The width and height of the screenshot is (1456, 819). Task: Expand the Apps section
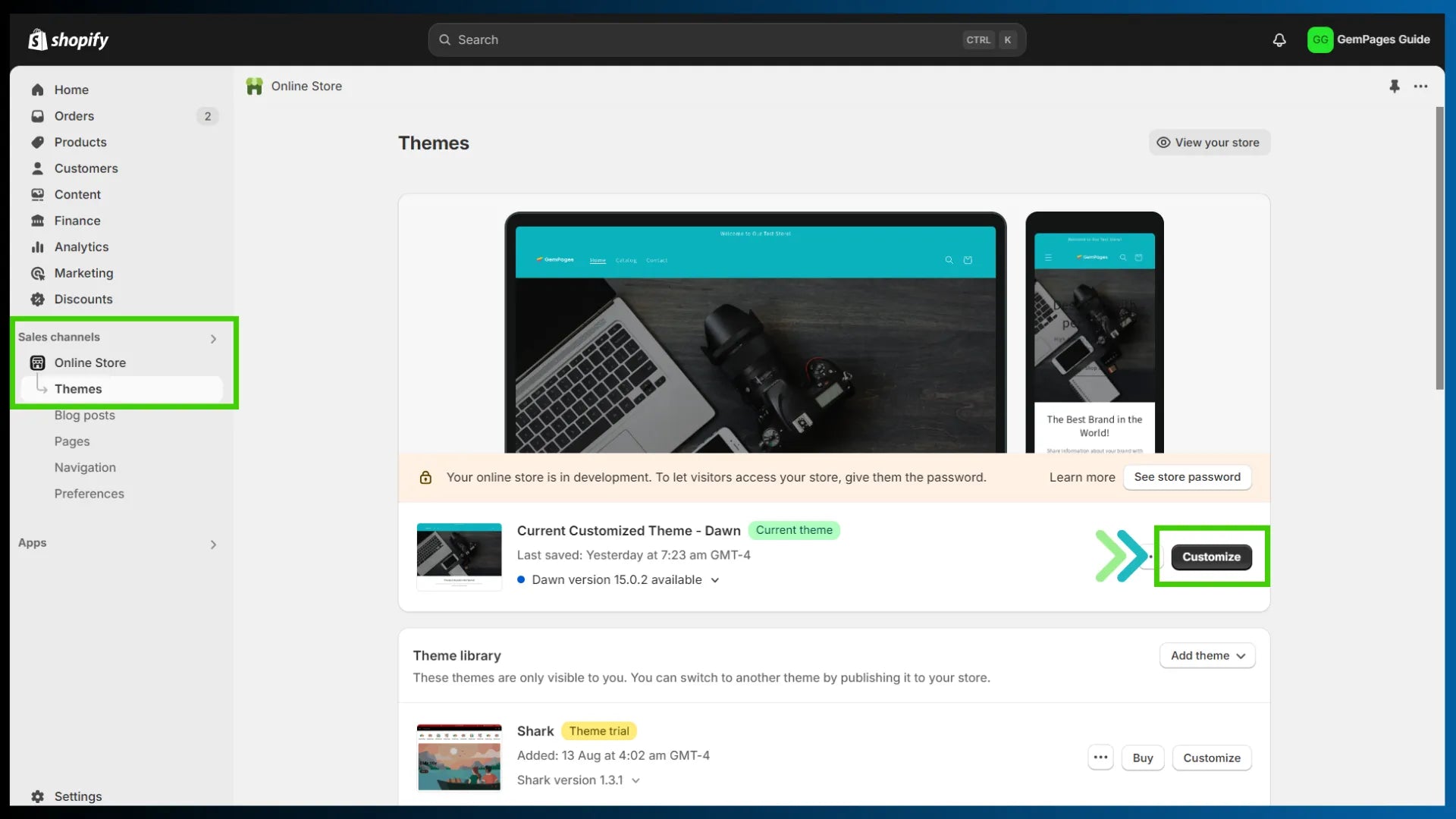[213, 544]
